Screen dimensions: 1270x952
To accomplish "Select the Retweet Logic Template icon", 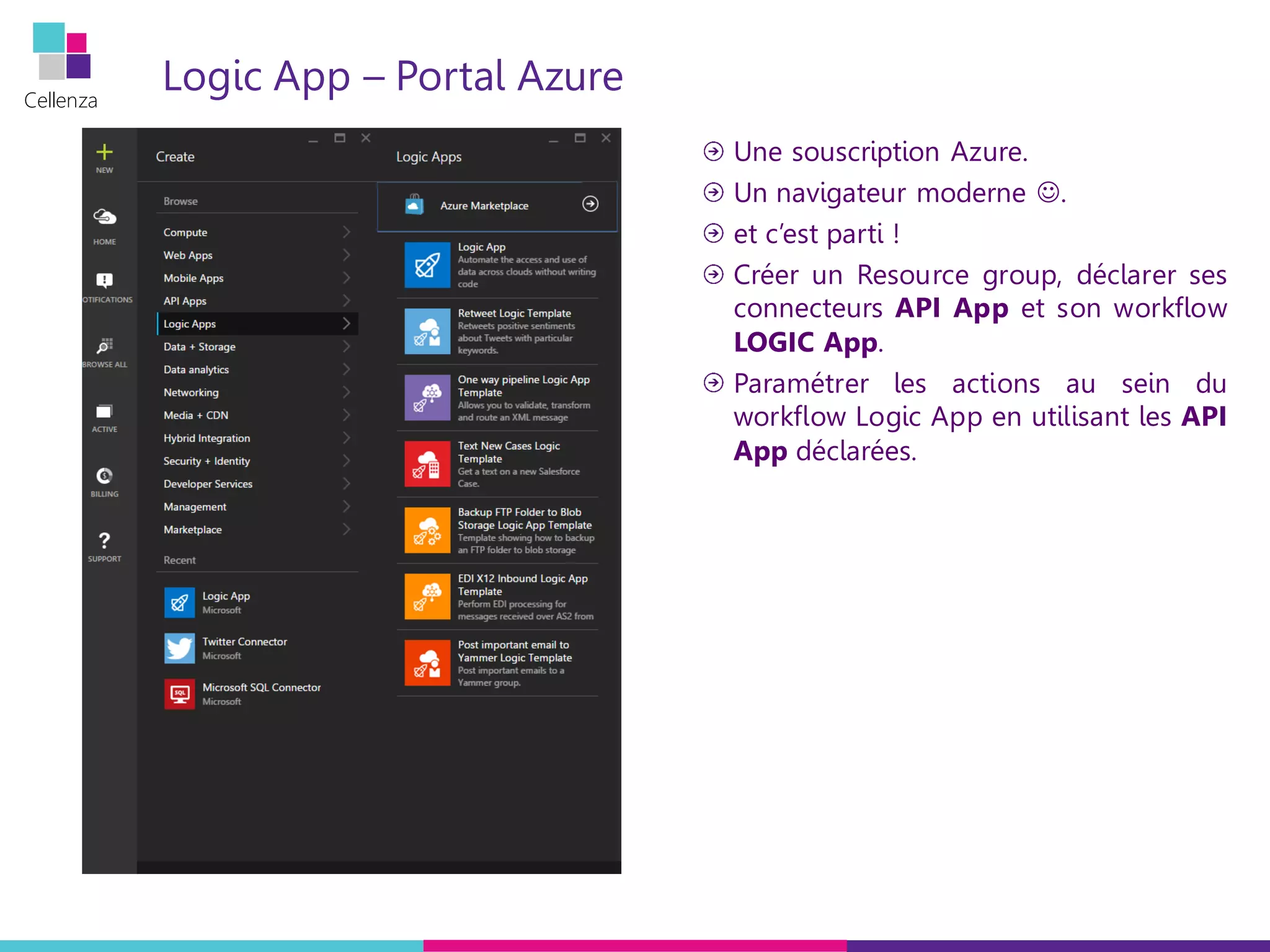I will [427, 331].
